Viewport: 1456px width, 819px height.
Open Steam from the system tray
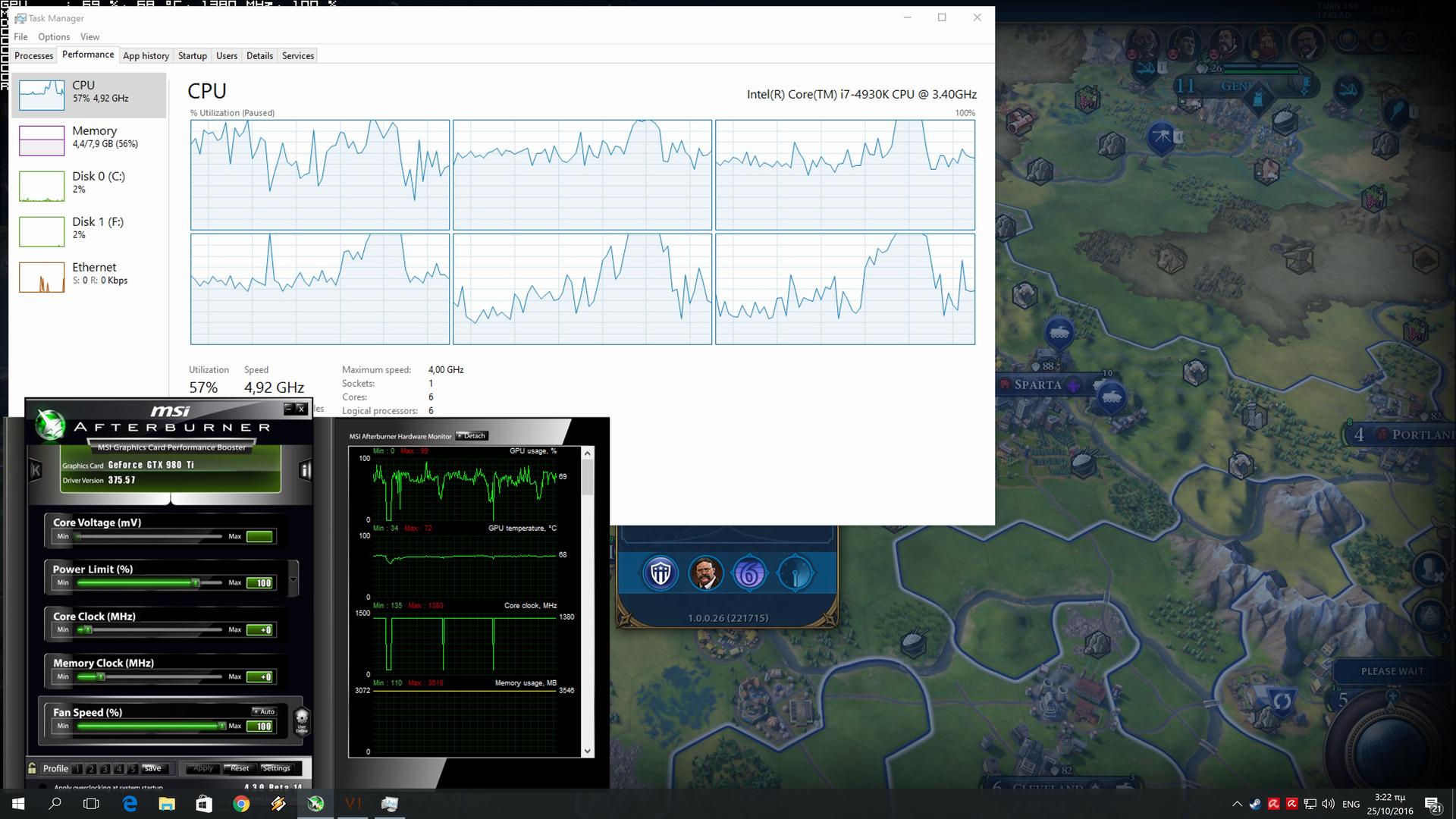pyautogui.click(x=1256, y=804)
